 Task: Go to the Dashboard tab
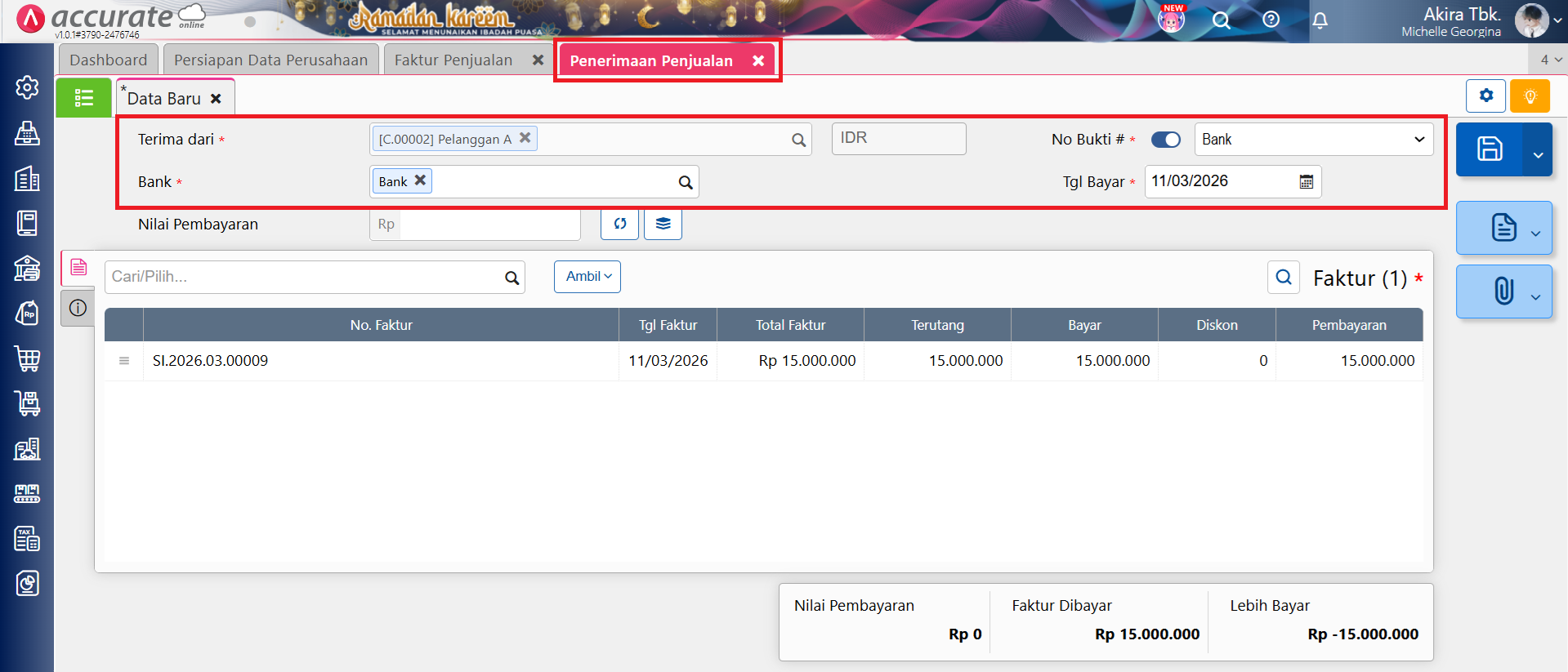pyautogui.click(x=108, y=60)
